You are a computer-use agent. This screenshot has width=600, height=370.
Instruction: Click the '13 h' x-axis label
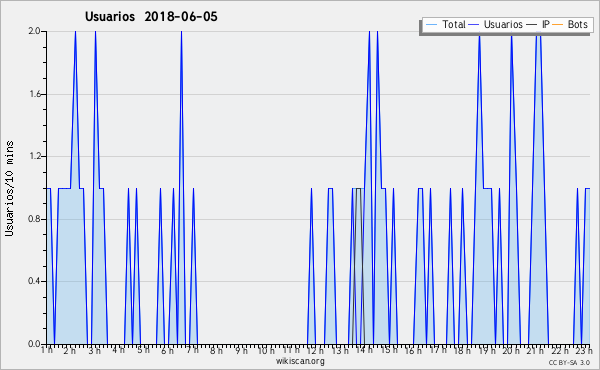pos(340,350)
